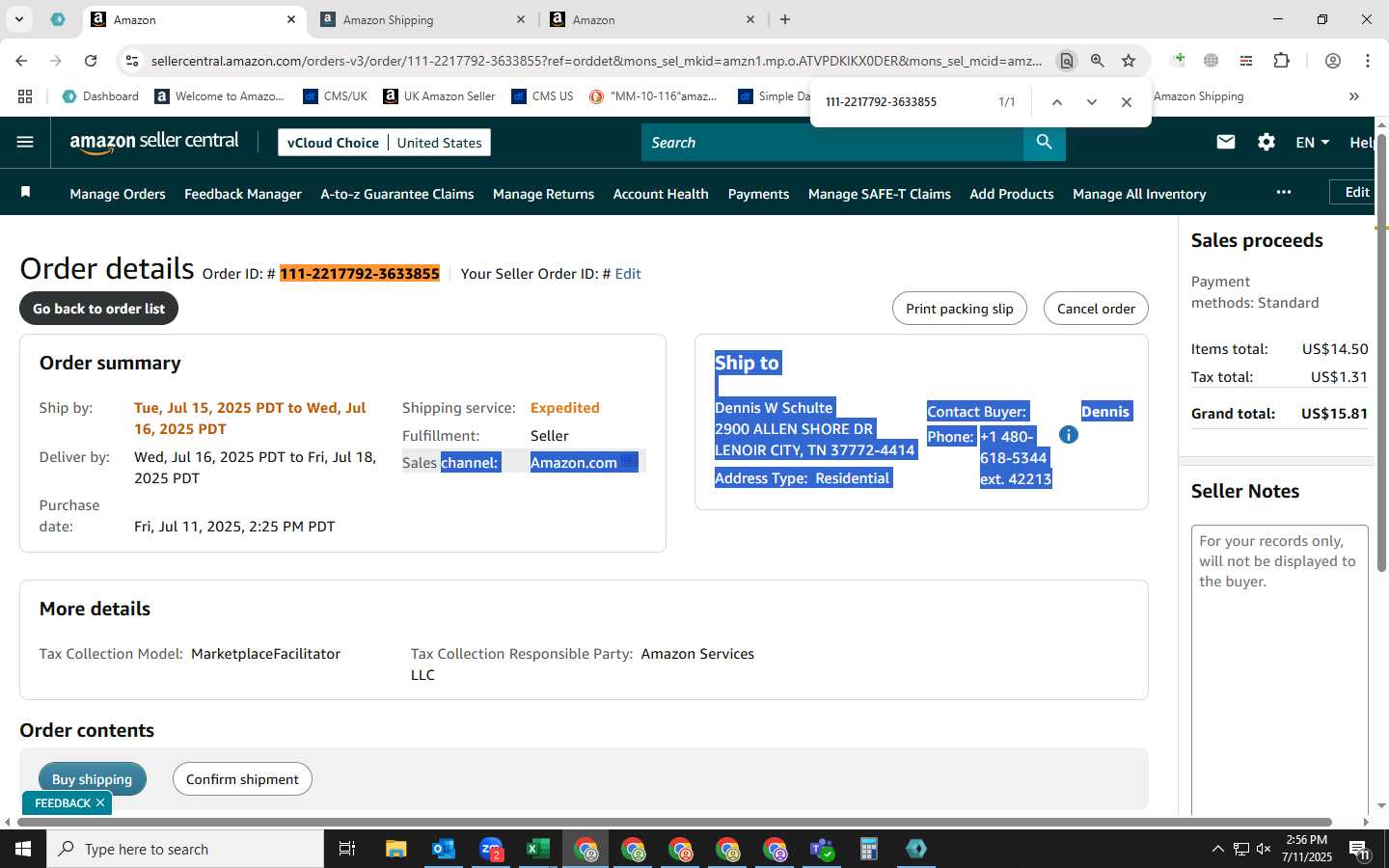This screenshot has height=868, width=1389.
Task: Click the Edit seller order ID link
Action: [628, 274]
